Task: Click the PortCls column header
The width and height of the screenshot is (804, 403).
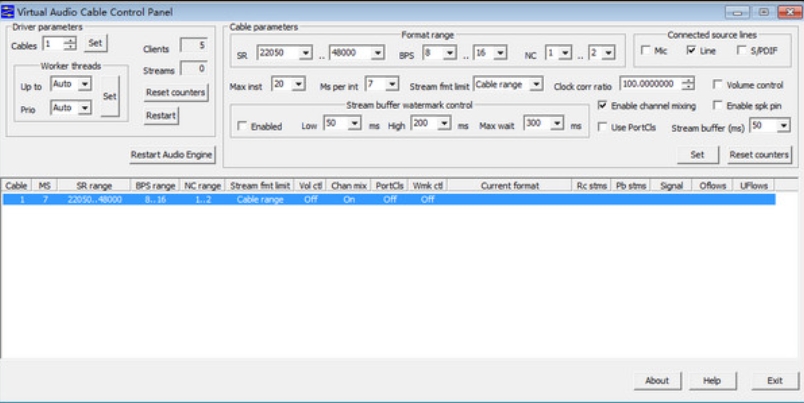Action: tap(390, 186)
